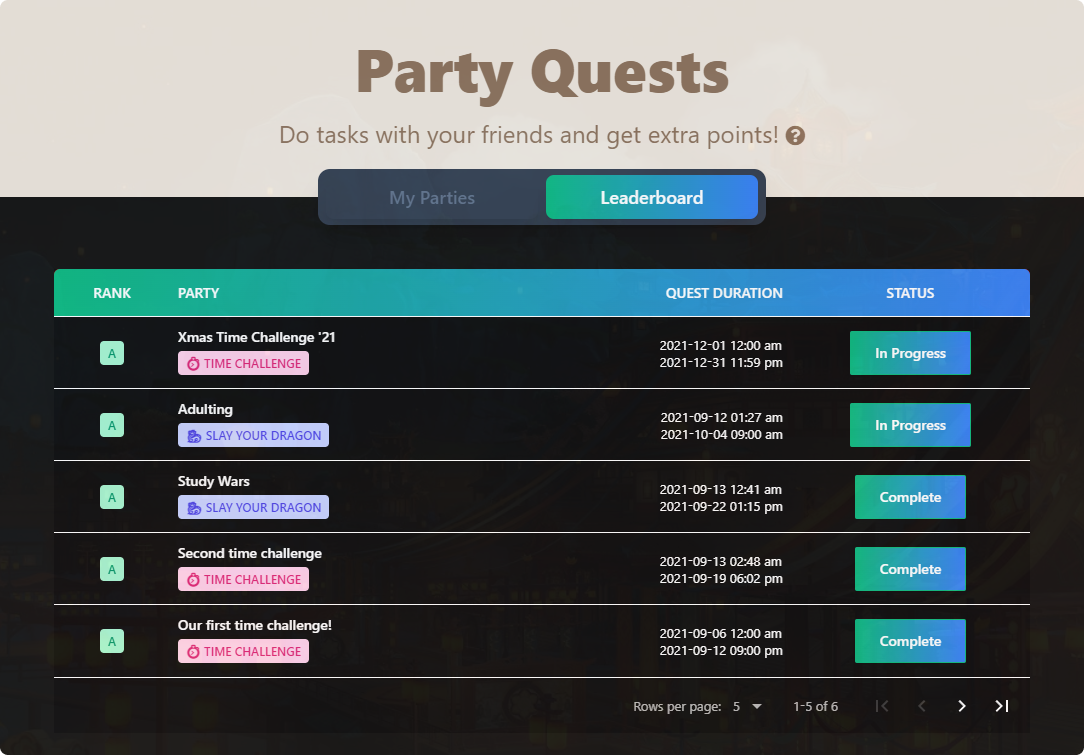The height and width of the screenshot is (755, 1084).
Task: Click rank A badge for Xmas Time Challenge '21
Action: pos(112,353)
